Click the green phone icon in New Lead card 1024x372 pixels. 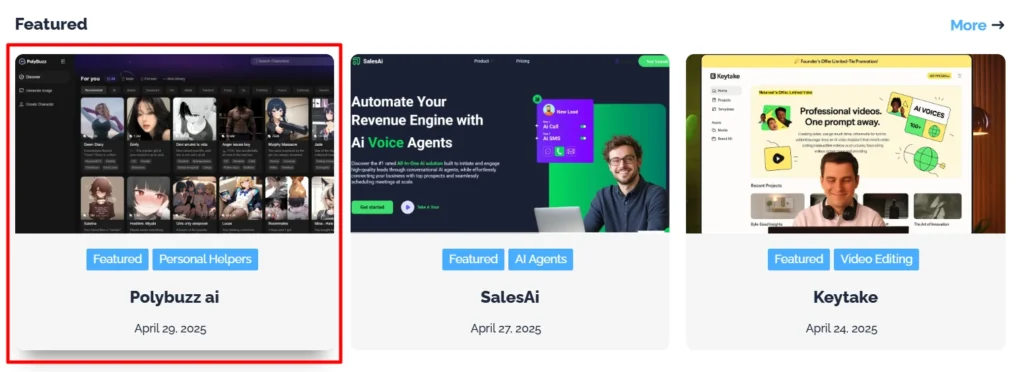pos(559,151)
